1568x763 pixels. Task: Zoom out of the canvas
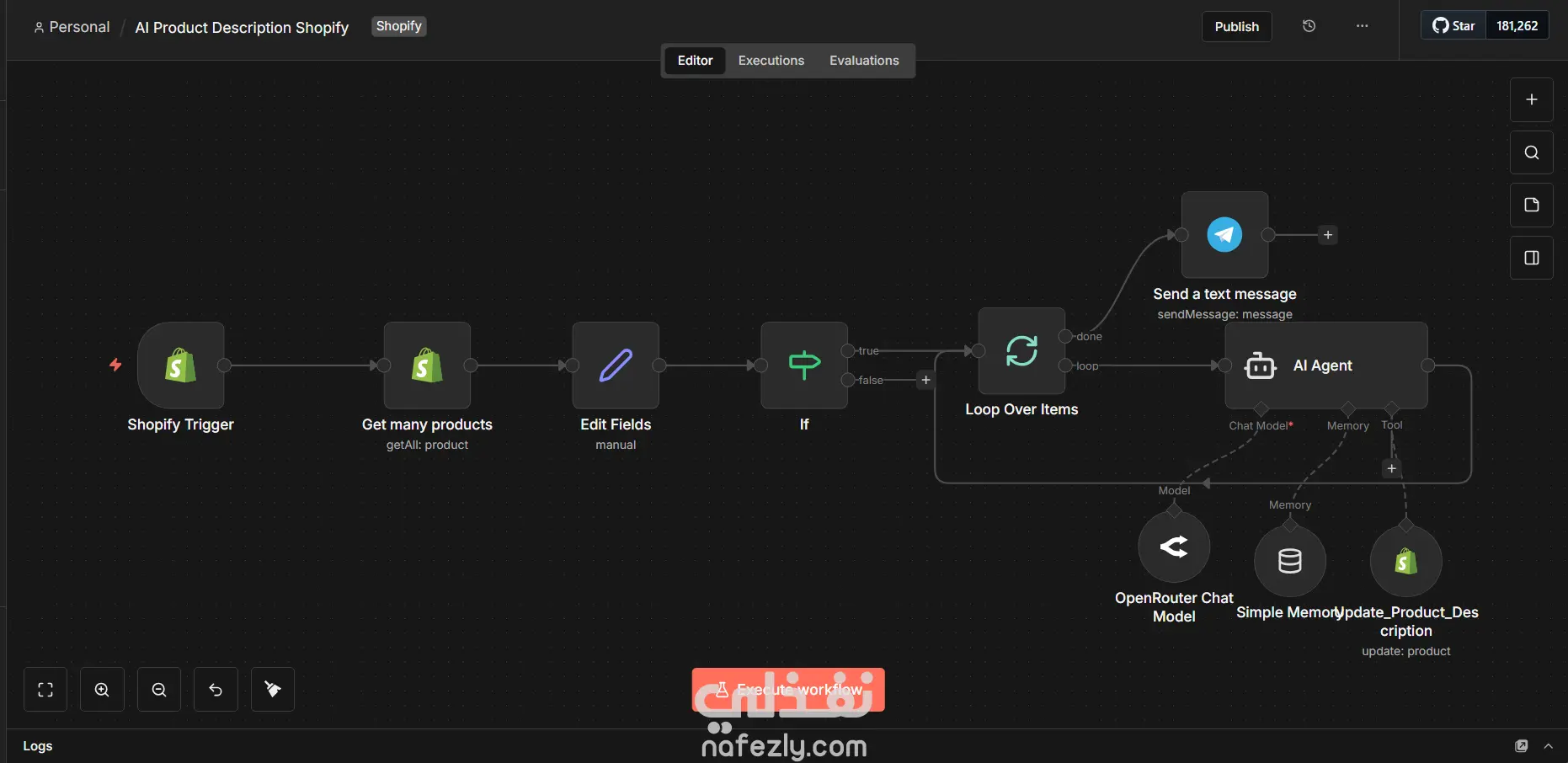[159, 690]
